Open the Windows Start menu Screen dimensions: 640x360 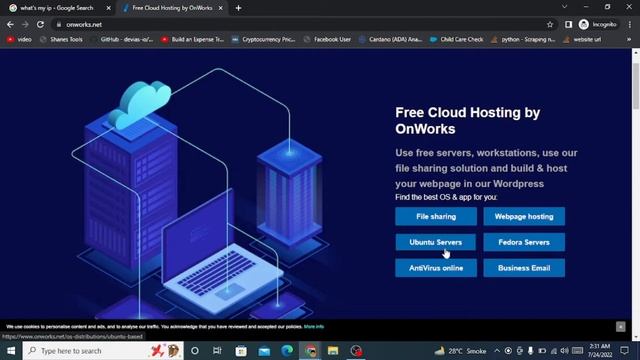[x=11, y=351]
